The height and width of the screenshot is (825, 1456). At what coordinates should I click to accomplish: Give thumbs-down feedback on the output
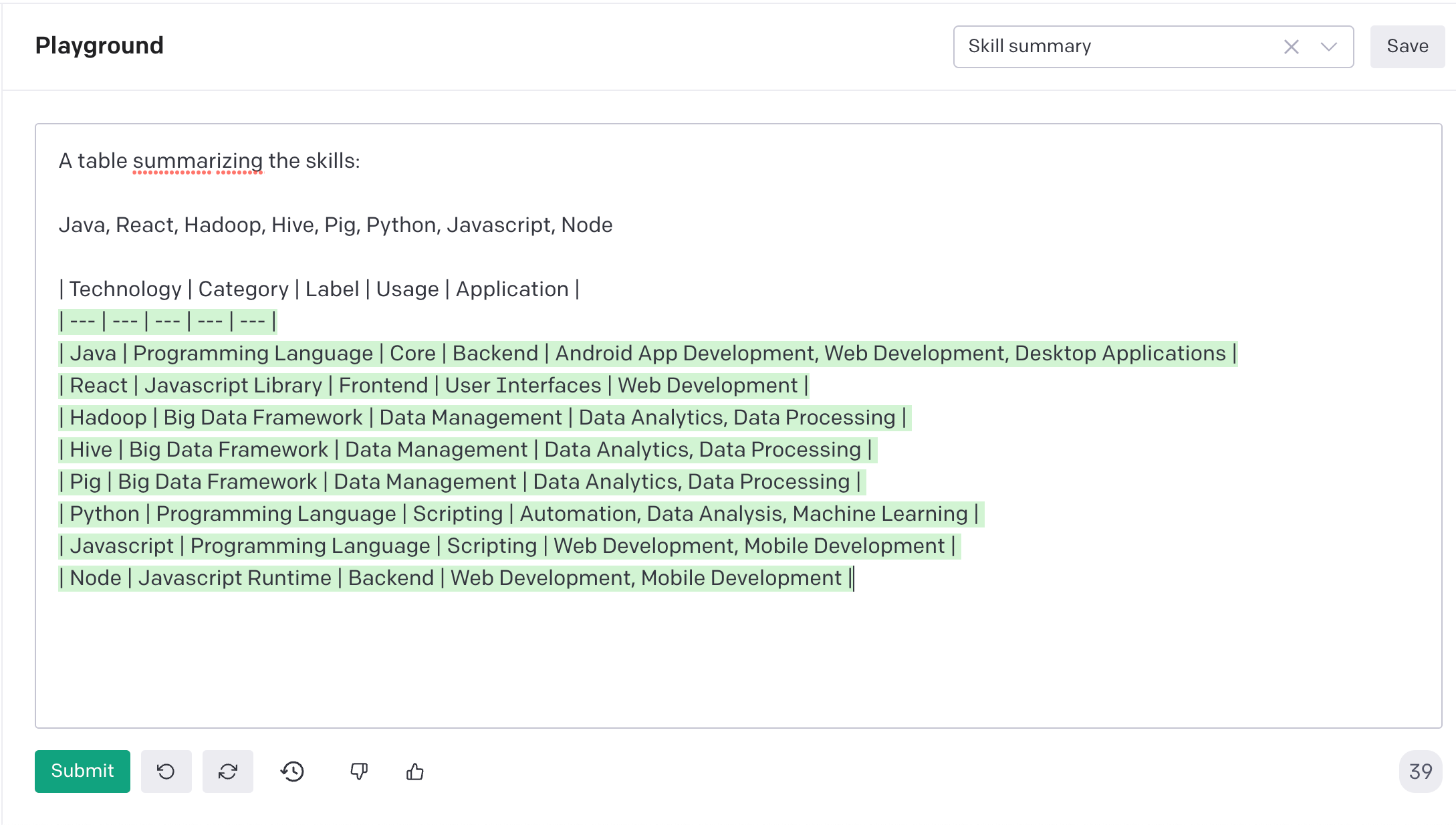[x=359, y=771]
